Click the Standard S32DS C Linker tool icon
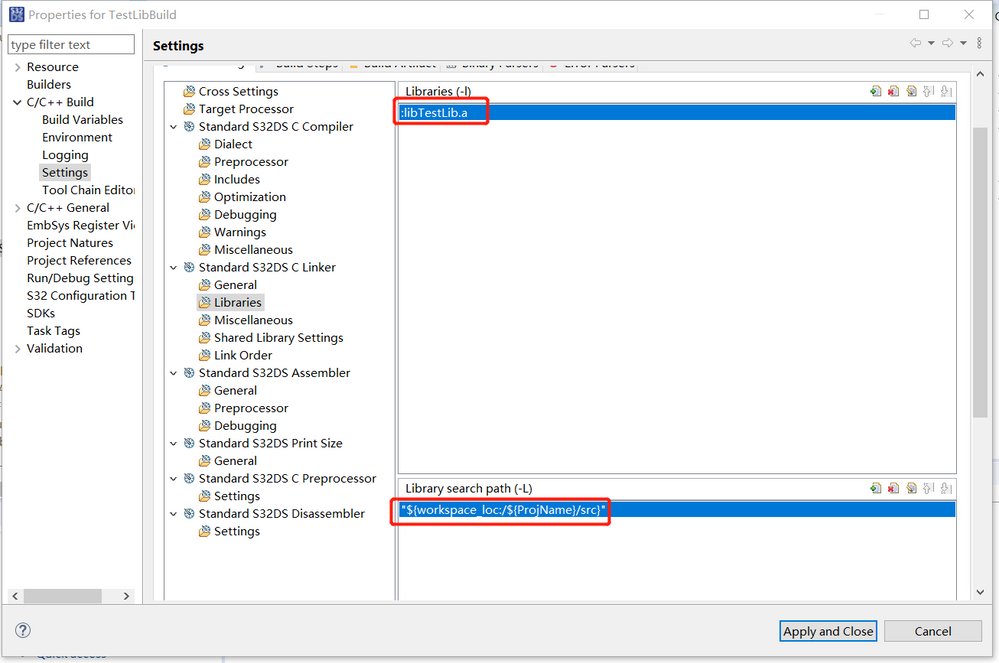The height and width of the screenshot is (663, 999). click(189, 267)
